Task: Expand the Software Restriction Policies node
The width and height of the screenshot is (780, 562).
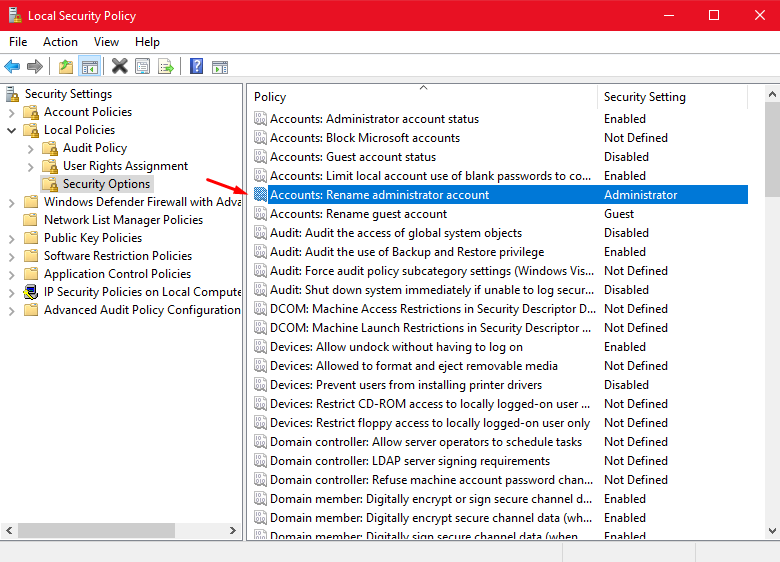Action: (11, 257)
